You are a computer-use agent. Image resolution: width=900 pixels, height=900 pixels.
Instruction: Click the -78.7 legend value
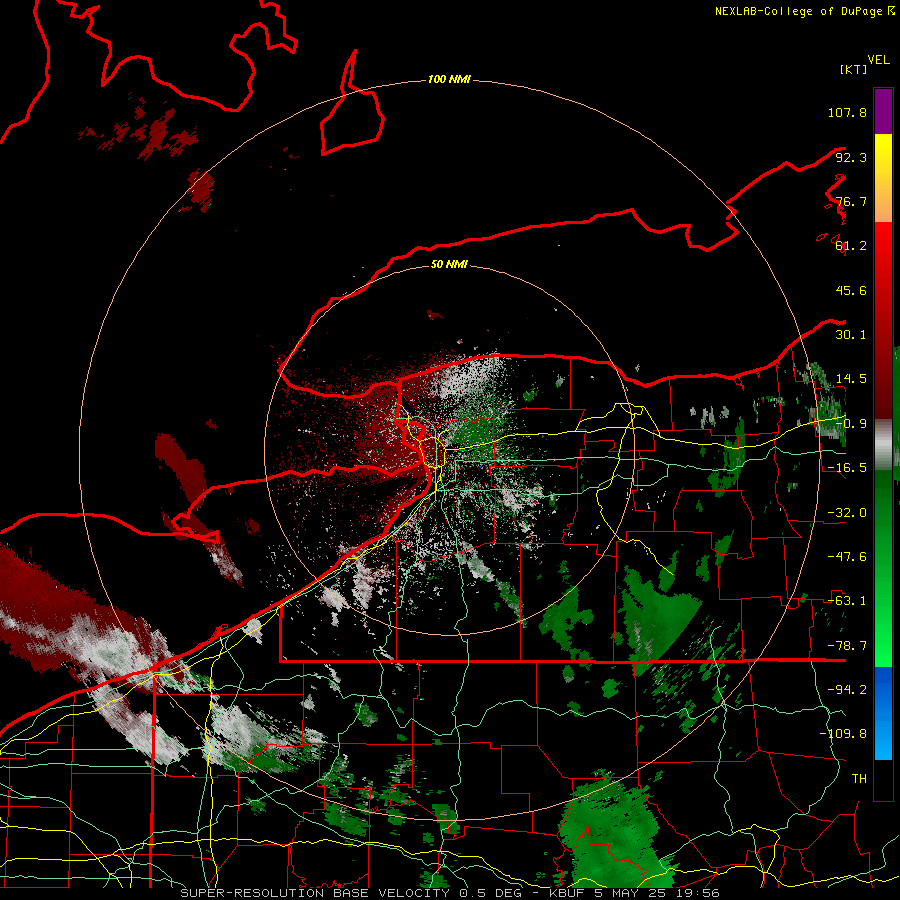click(847, 646)
